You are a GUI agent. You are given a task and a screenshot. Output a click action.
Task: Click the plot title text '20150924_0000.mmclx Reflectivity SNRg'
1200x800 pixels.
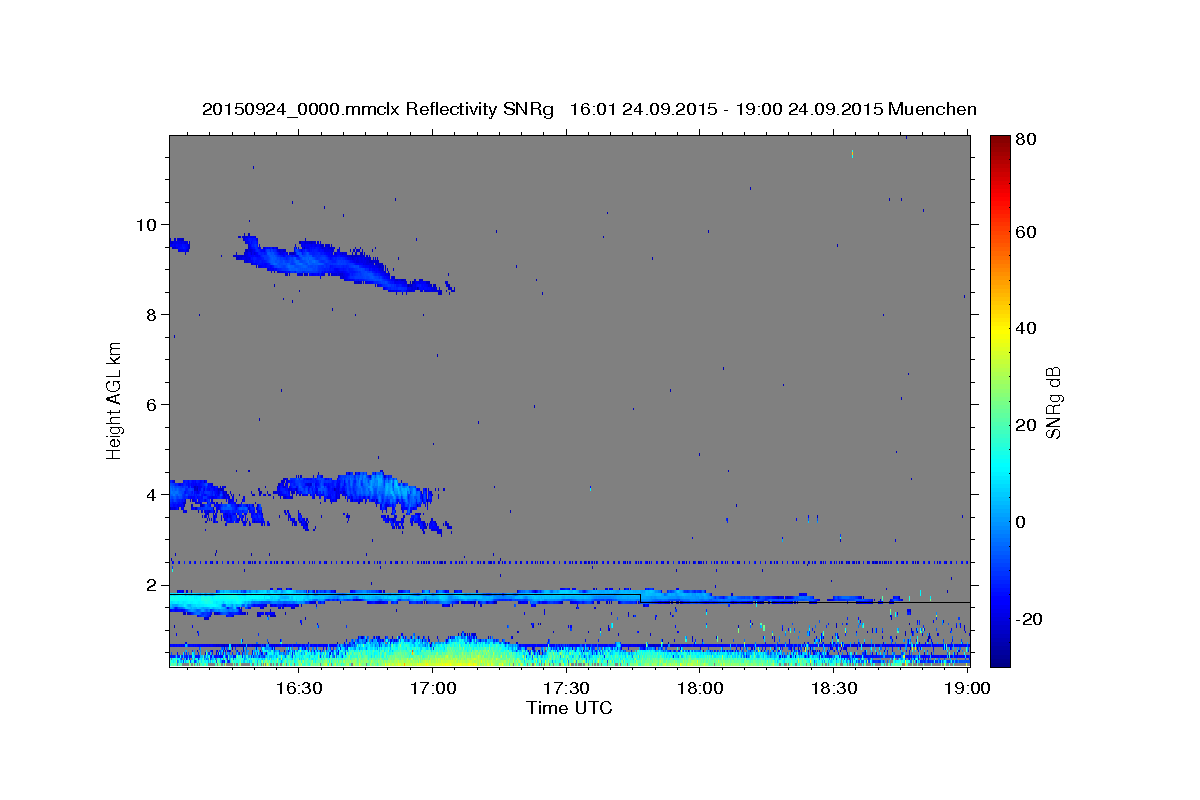tap(378, 109)
